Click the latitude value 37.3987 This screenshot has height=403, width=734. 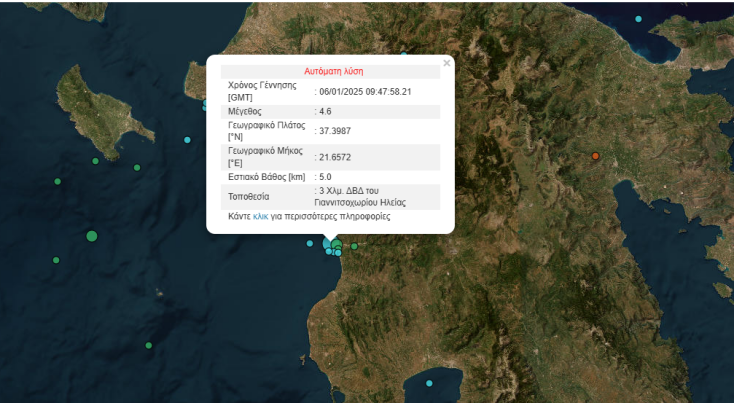(335, 131)
